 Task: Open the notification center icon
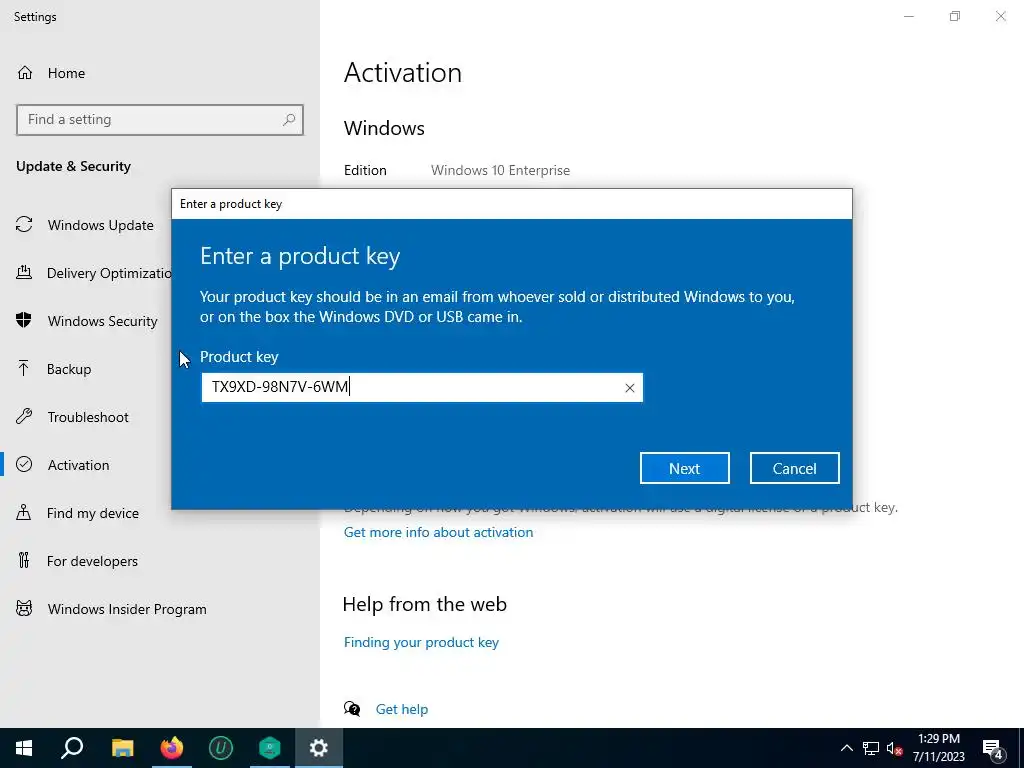point(992,748)
